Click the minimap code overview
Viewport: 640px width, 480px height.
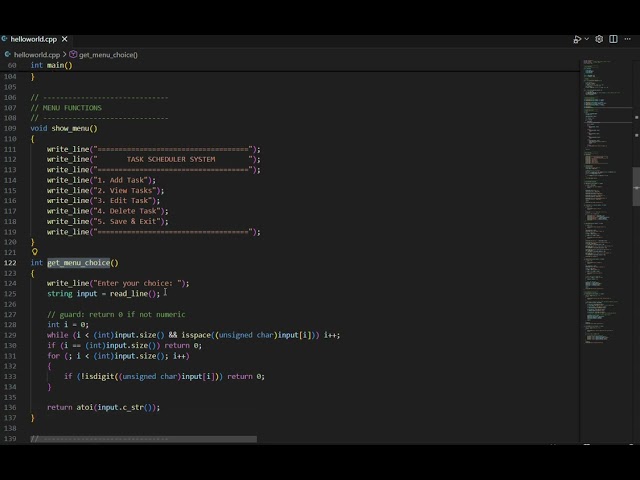click(605, 204)
